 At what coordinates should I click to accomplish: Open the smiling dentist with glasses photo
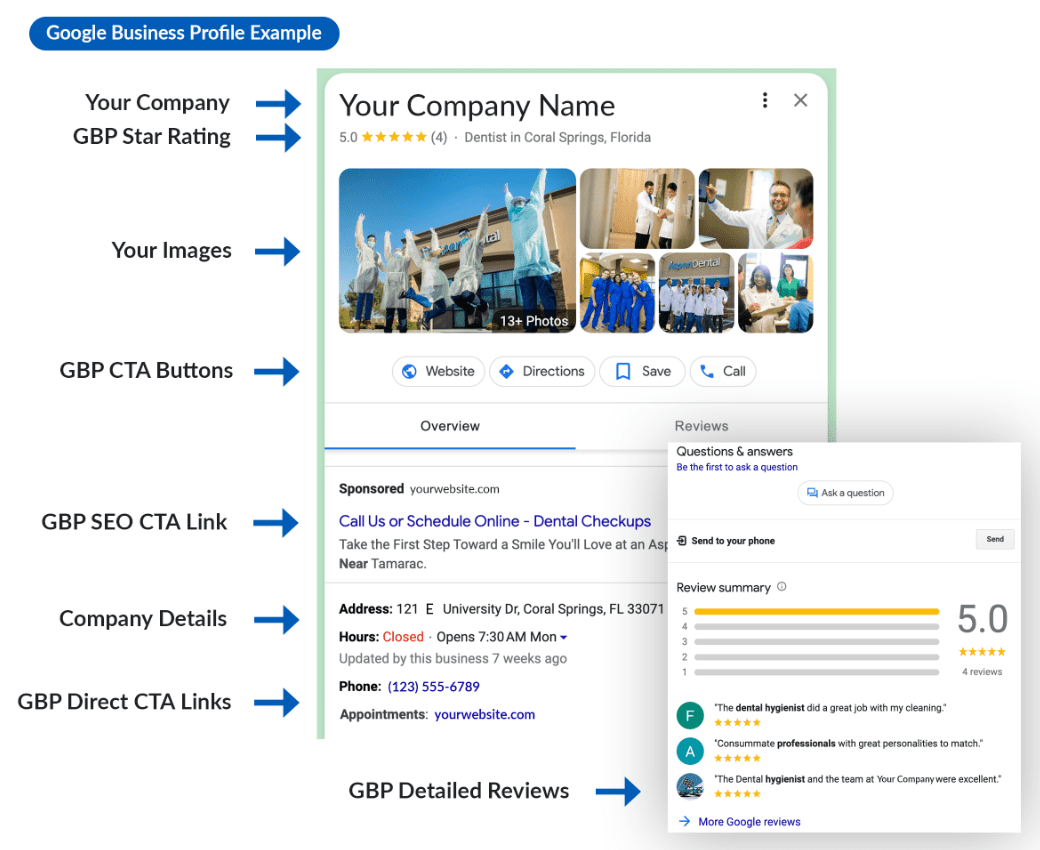coord(756,208)
